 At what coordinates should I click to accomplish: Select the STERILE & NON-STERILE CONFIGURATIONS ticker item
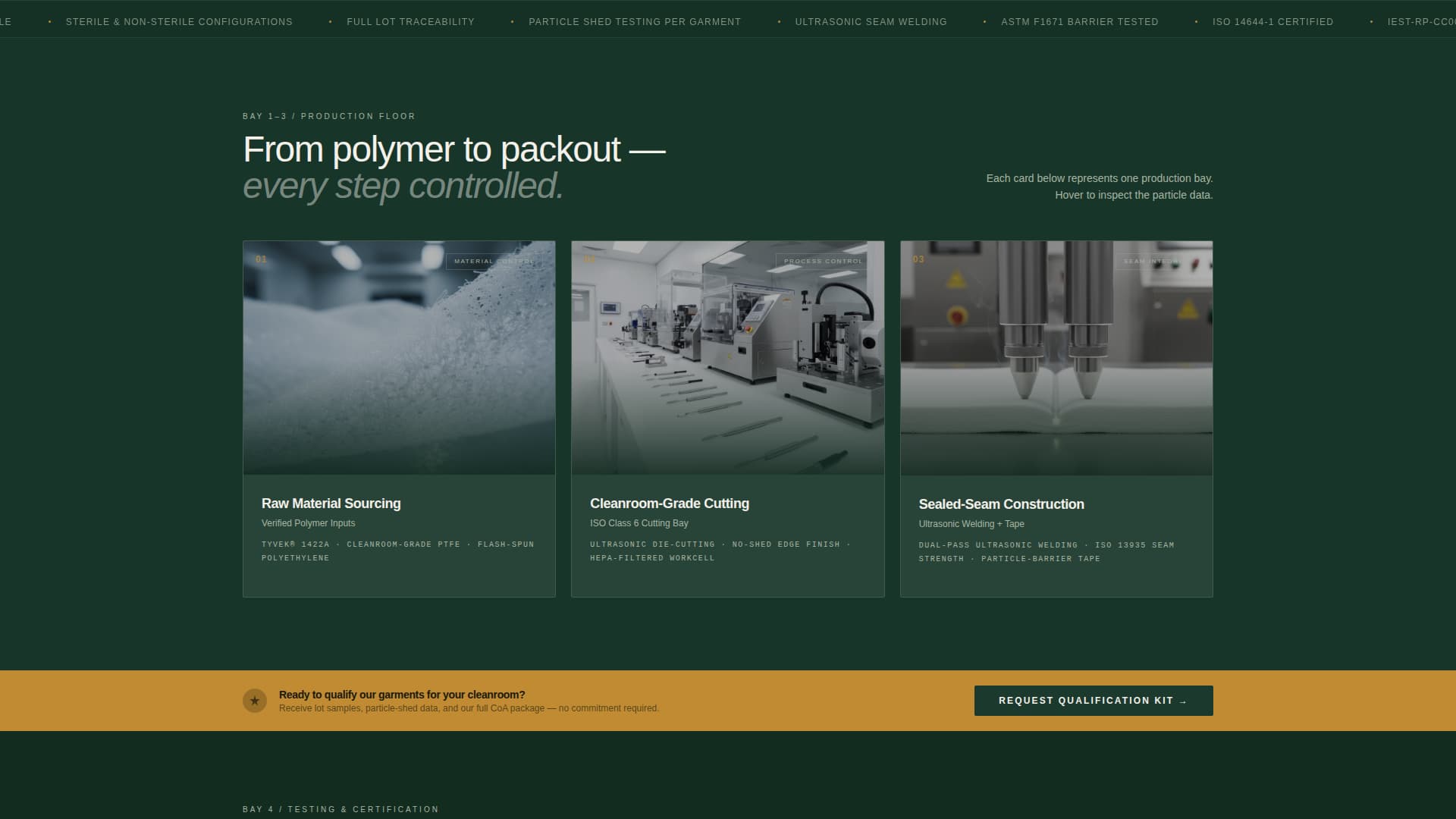click(x=180, y=21)
